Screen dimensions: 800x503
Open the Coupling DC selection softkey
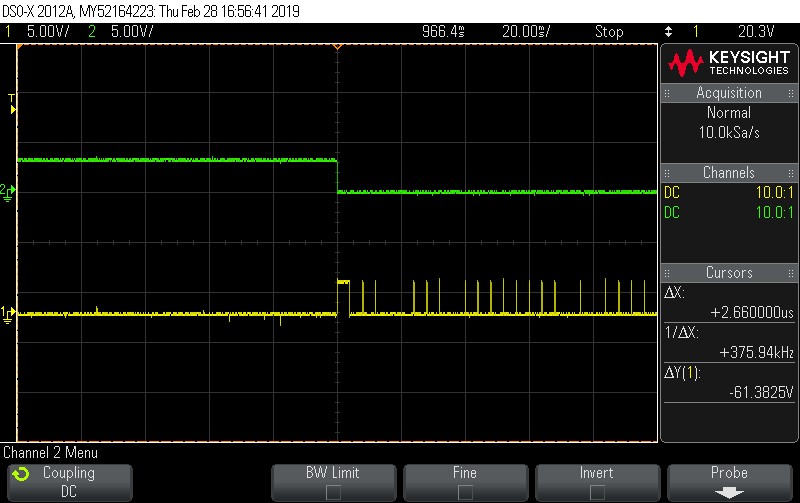pyautogui.click(x=68, y=481)
